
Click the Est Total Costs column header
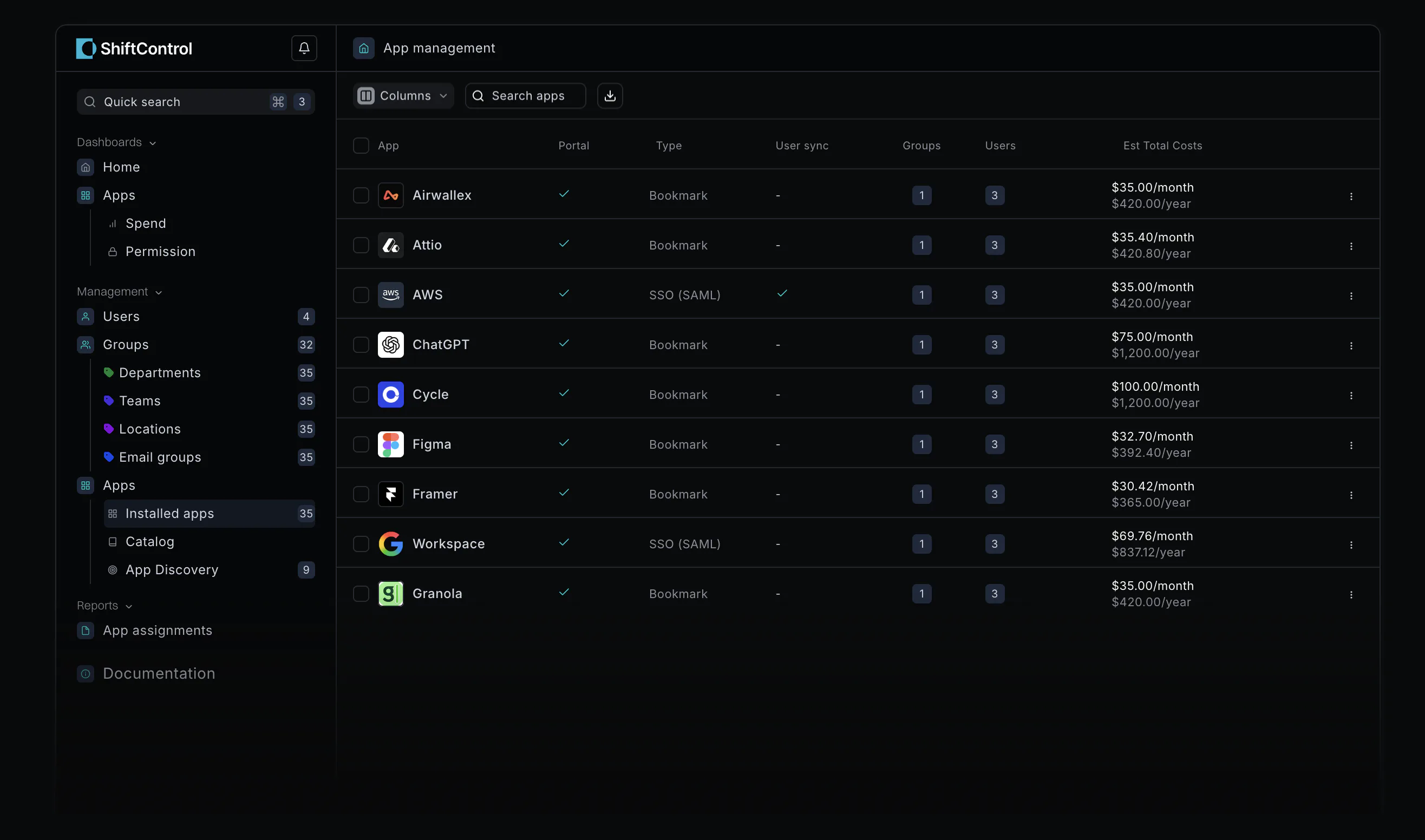pos(1162,146)
